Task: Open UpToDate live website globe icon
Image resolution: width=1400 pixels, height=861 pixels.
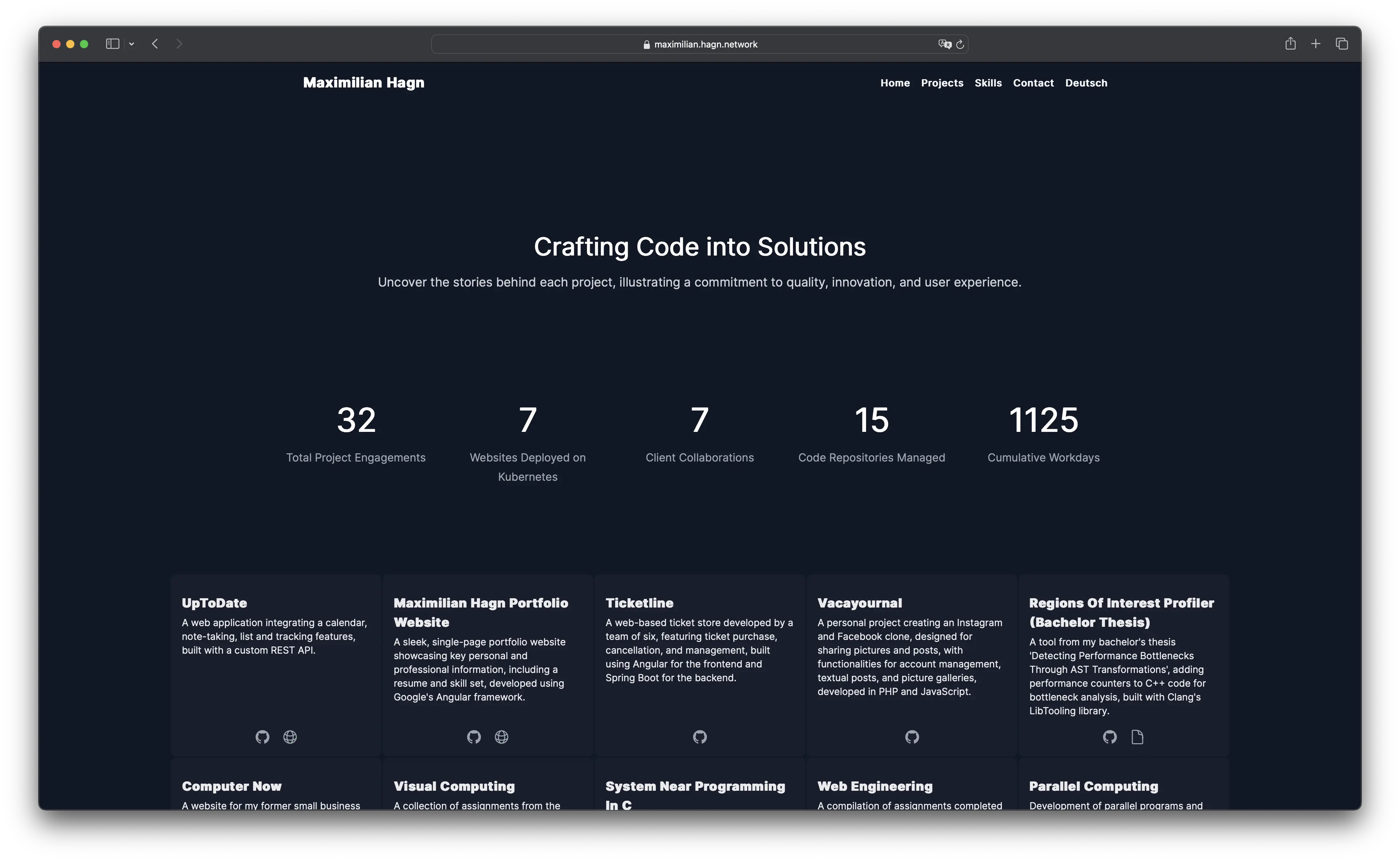Action: [x=290, y=737]
